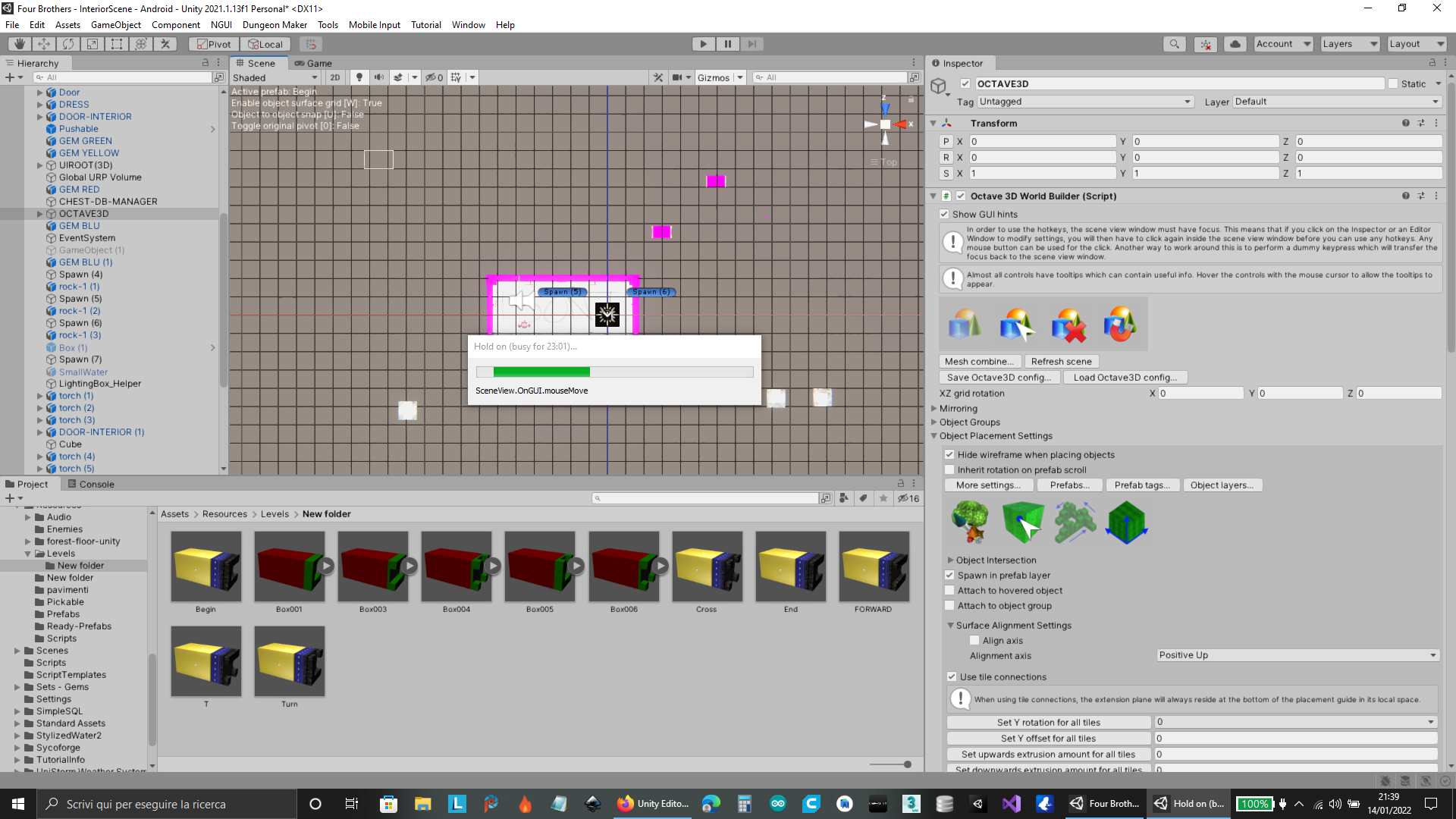This screenshot has width=1456, height=819.
Task: Click the Mesh combine button
Action: [x=980, y=362]
